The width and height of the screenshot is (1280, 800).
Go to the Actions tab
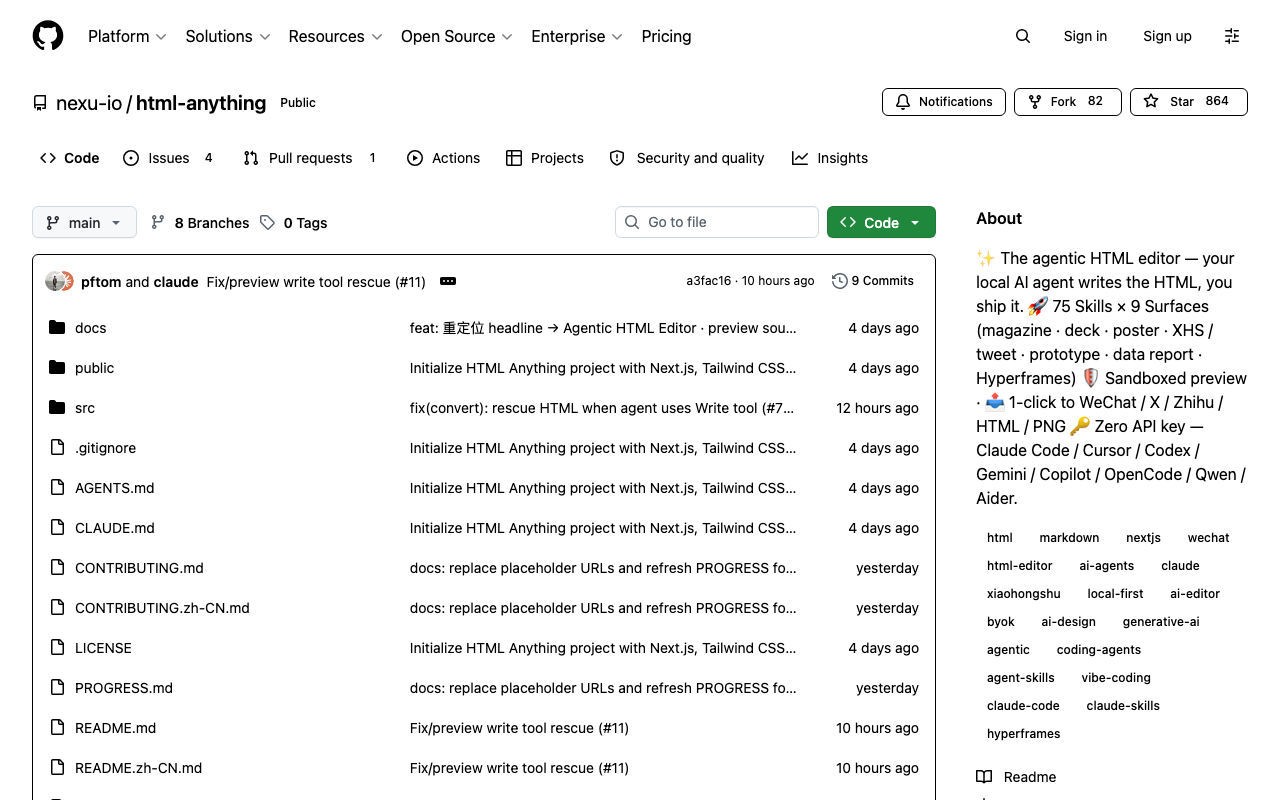pyautogui.click(x=444, y=158)
